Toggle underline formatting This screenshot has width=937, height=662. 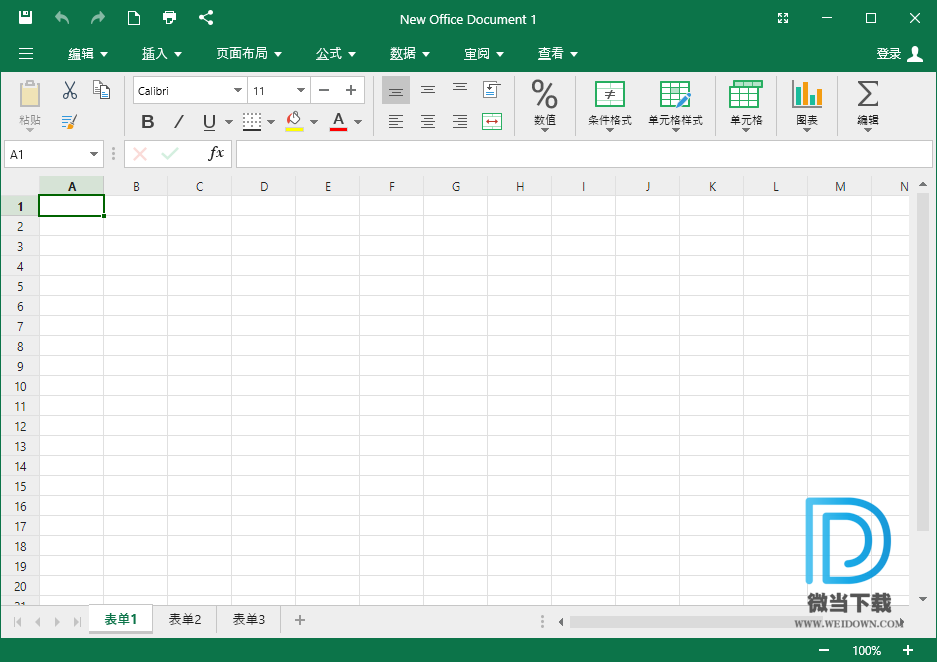point(209,122)
